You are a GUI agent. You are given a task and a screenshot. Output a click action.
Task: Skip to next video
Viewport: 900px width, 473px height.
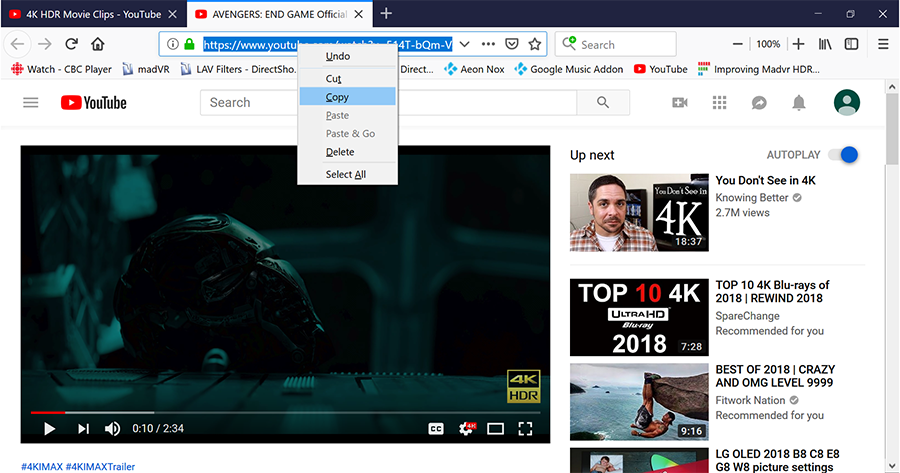coord(83,429)
